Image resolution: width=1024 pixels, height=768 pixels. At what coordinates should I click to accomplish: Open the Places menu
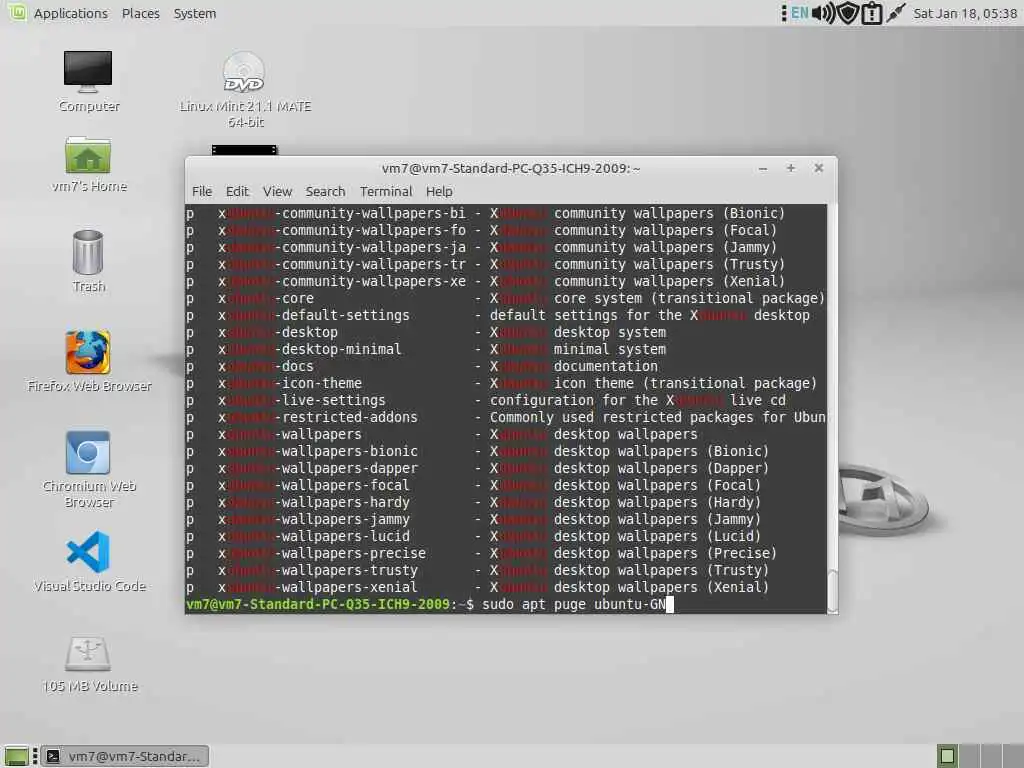[140, 13]
